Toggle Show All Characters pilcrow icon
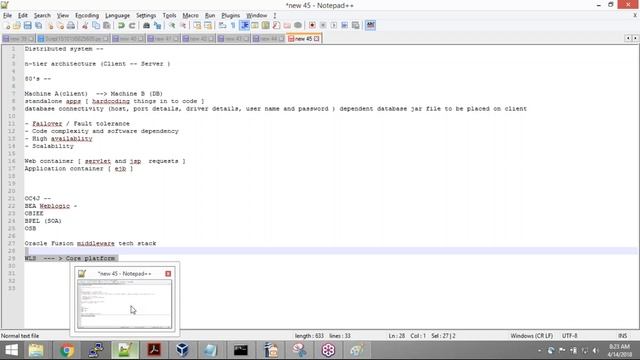Image resolution: width=640 pixels, height=360 pixels. point(233,25)
